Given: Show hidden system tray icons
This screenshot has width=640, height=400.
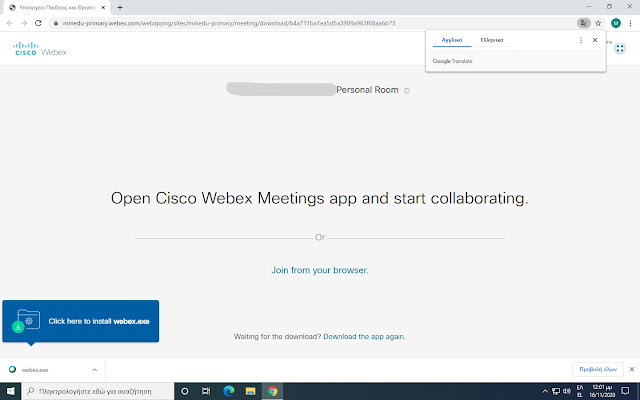Looking at the screenshot, I should coord(544,391).
